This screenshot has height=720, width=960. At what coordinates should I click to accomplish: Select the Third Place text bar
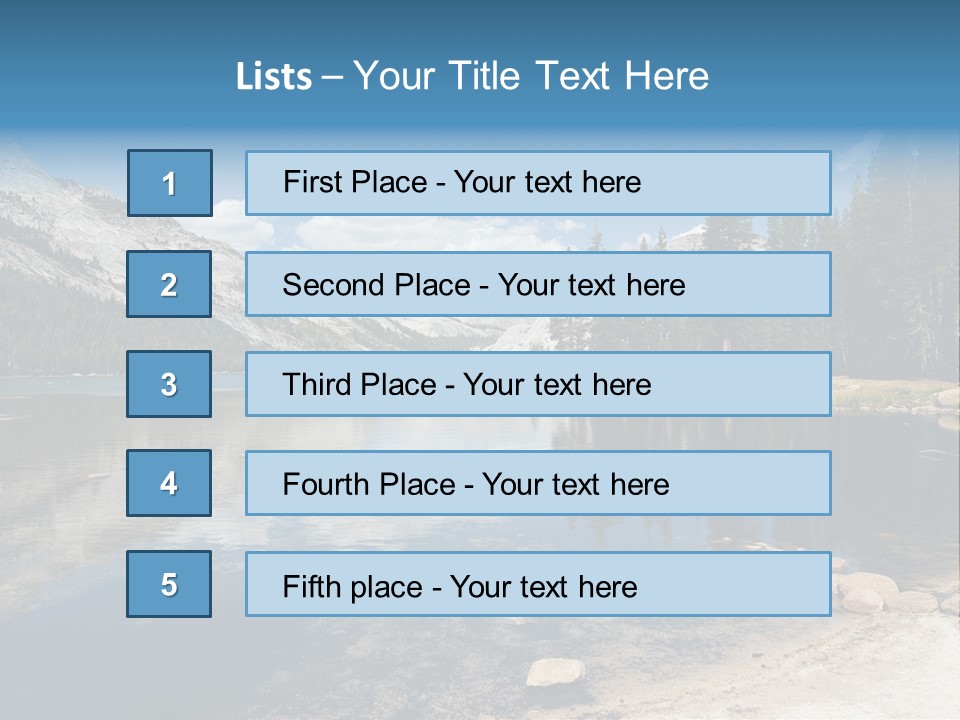[538, 384]
